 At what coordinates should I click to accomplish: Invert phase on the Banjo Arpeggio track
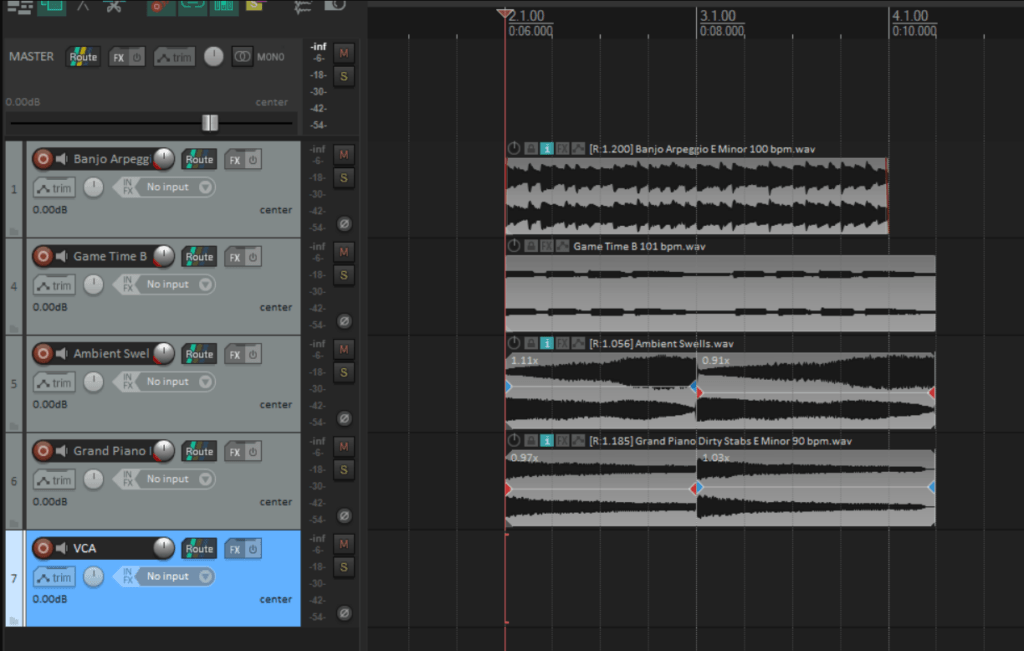[344, 224]
